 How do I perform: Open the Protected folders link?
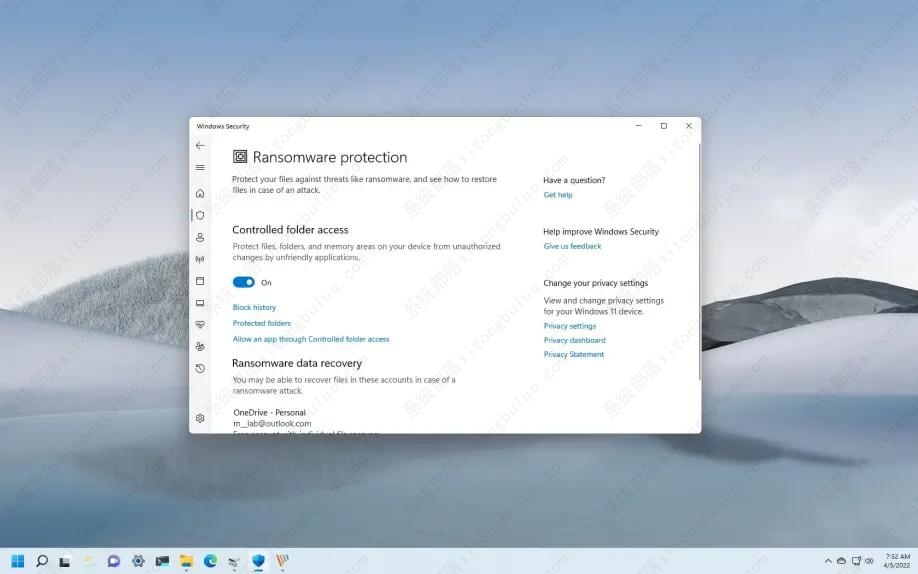pos(261,324)
